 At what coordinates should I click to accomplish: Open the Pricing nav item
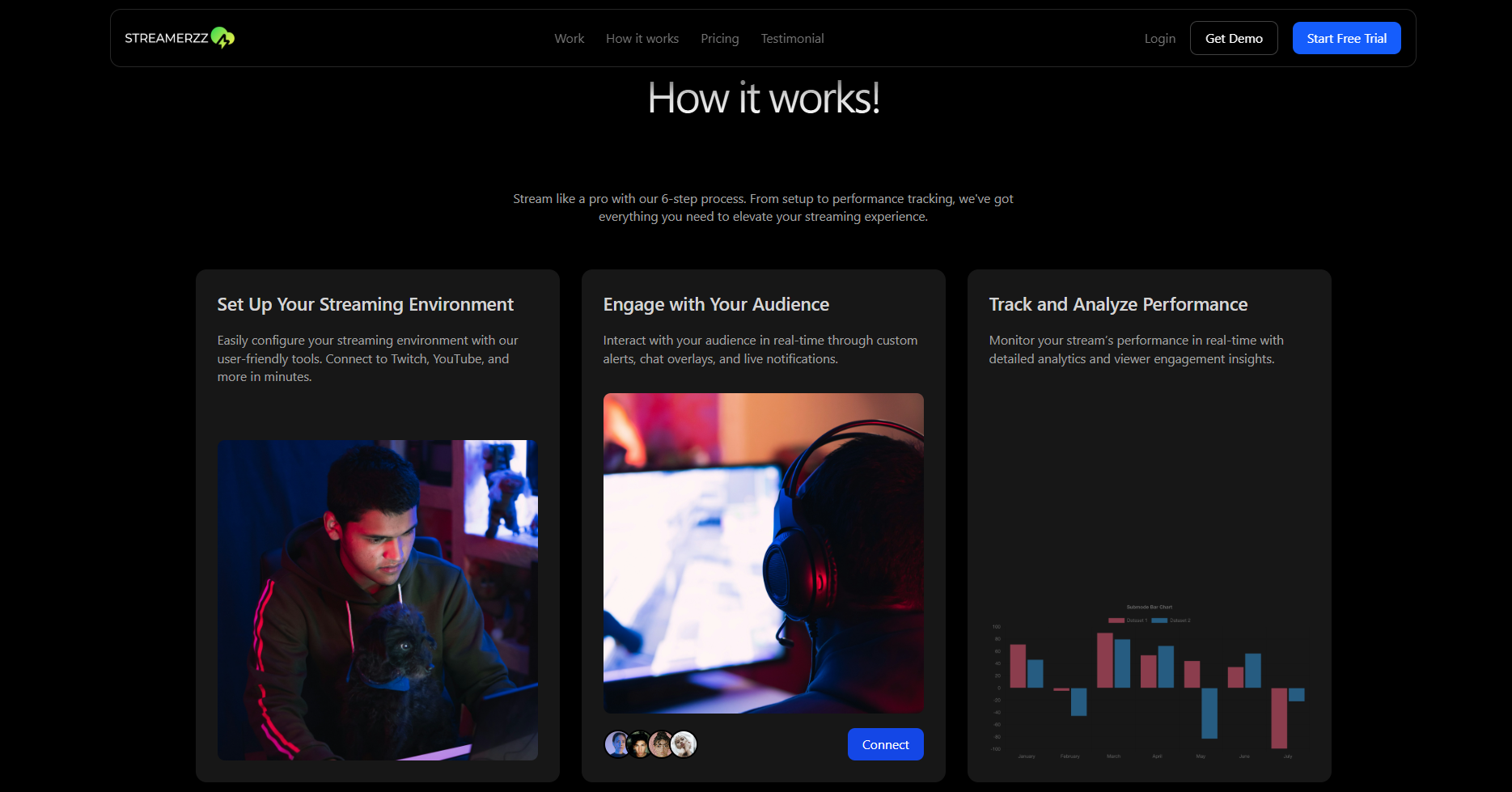[x=720, y=39]
